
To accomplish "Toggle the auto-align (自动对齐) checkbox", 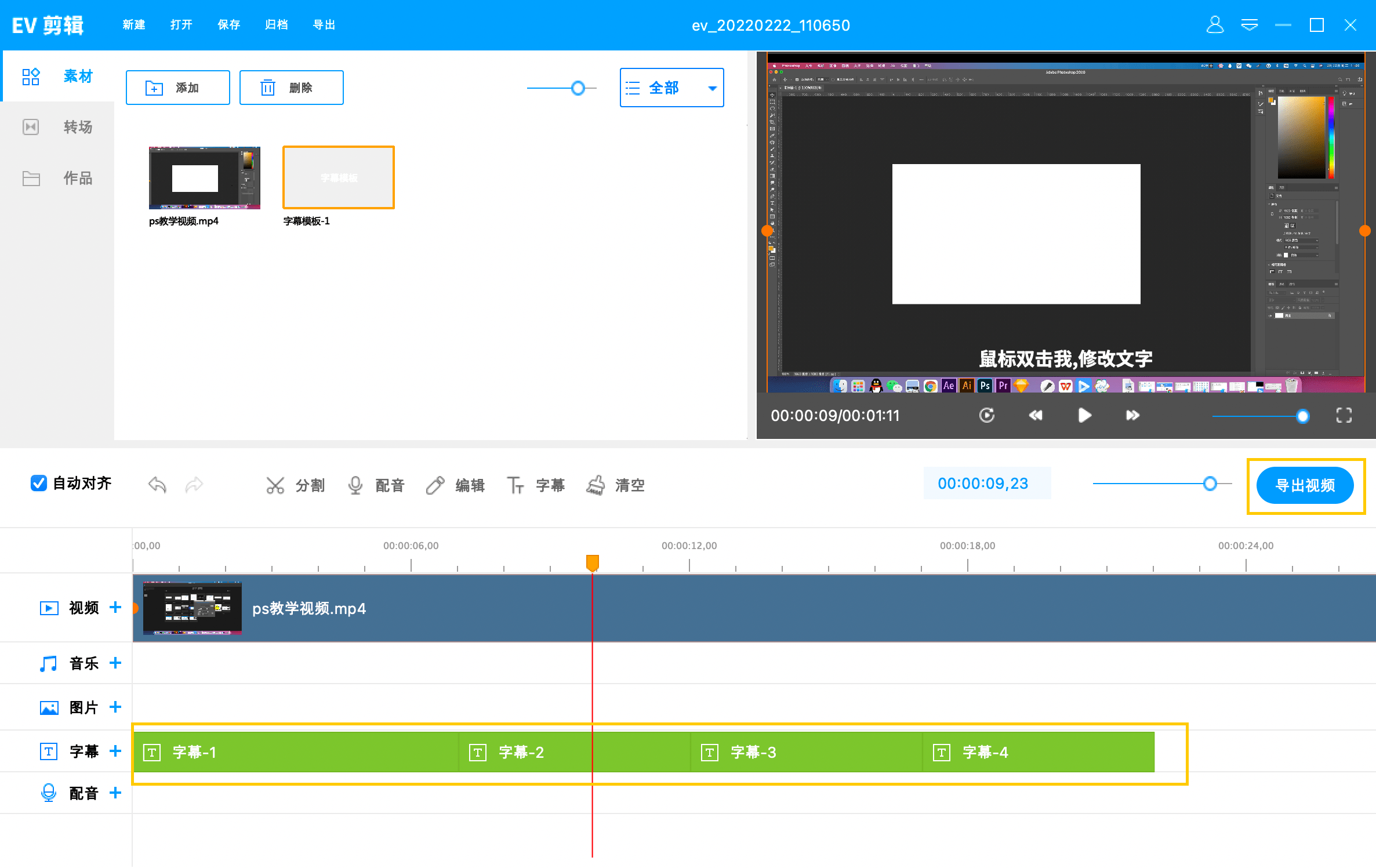I will [x=39, y=483].
